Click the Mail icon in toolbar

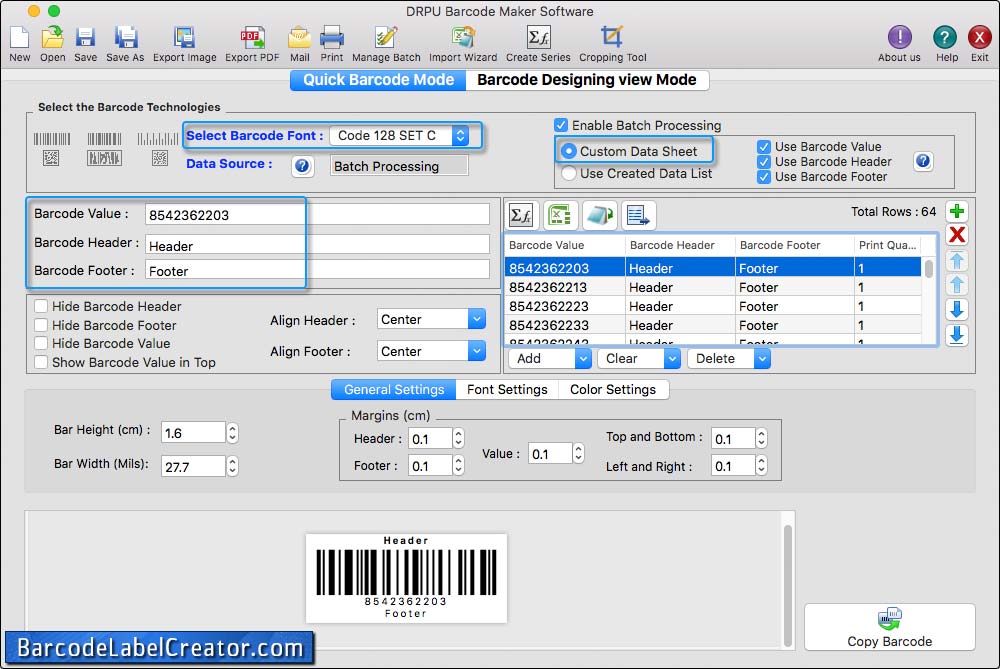(x=299, y=43)
